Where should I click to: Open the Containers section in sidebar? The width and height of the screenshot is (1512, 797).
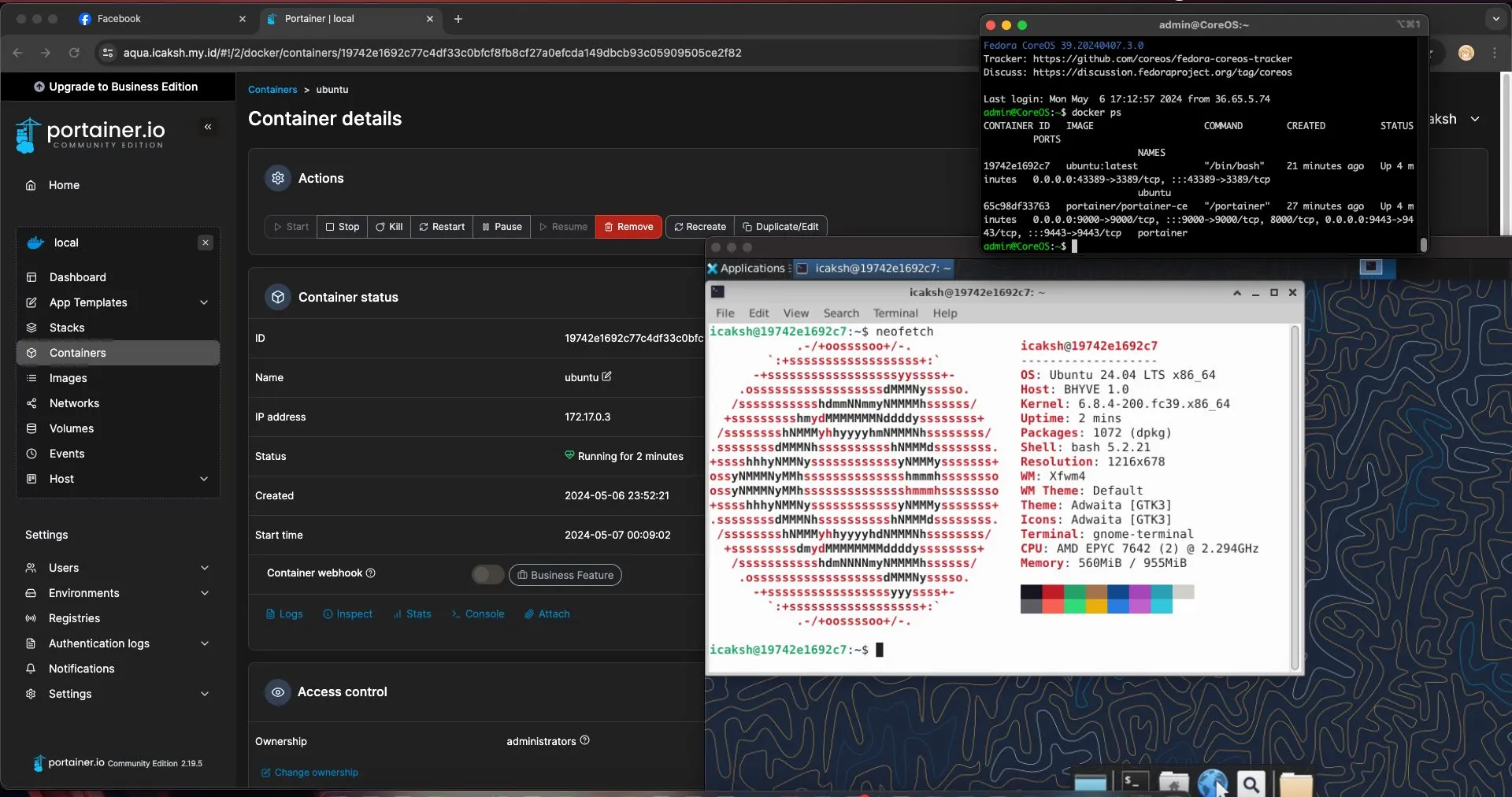pos(79,353)
